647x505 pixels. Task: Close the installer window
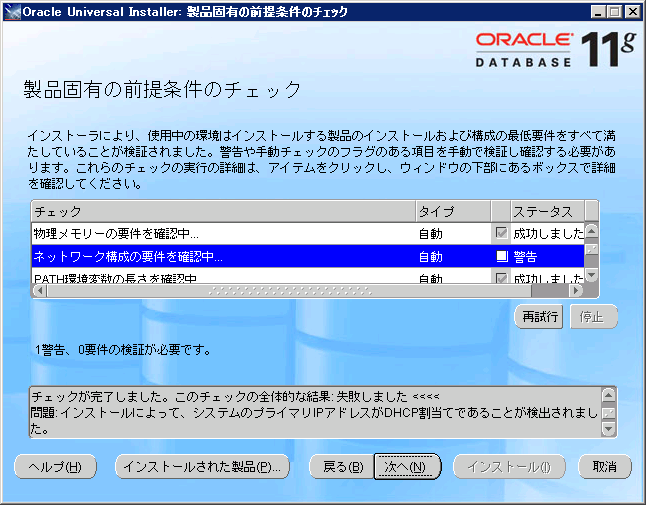pos(633,12)
